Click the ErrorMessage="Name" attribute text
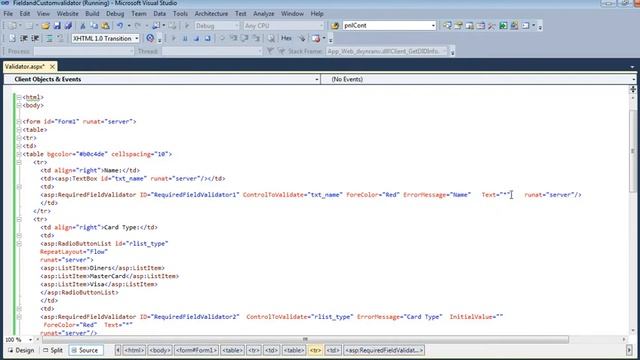This screenshot has width=640, height=360. click(437, 195)
